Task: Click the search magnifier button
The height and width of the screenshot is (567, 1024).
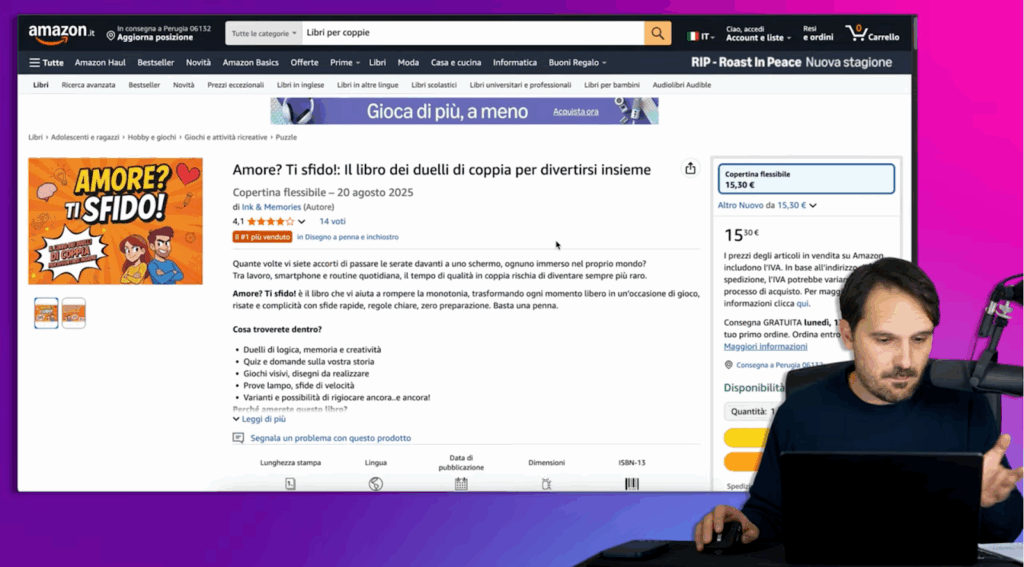Action: (x=657, y=33)
